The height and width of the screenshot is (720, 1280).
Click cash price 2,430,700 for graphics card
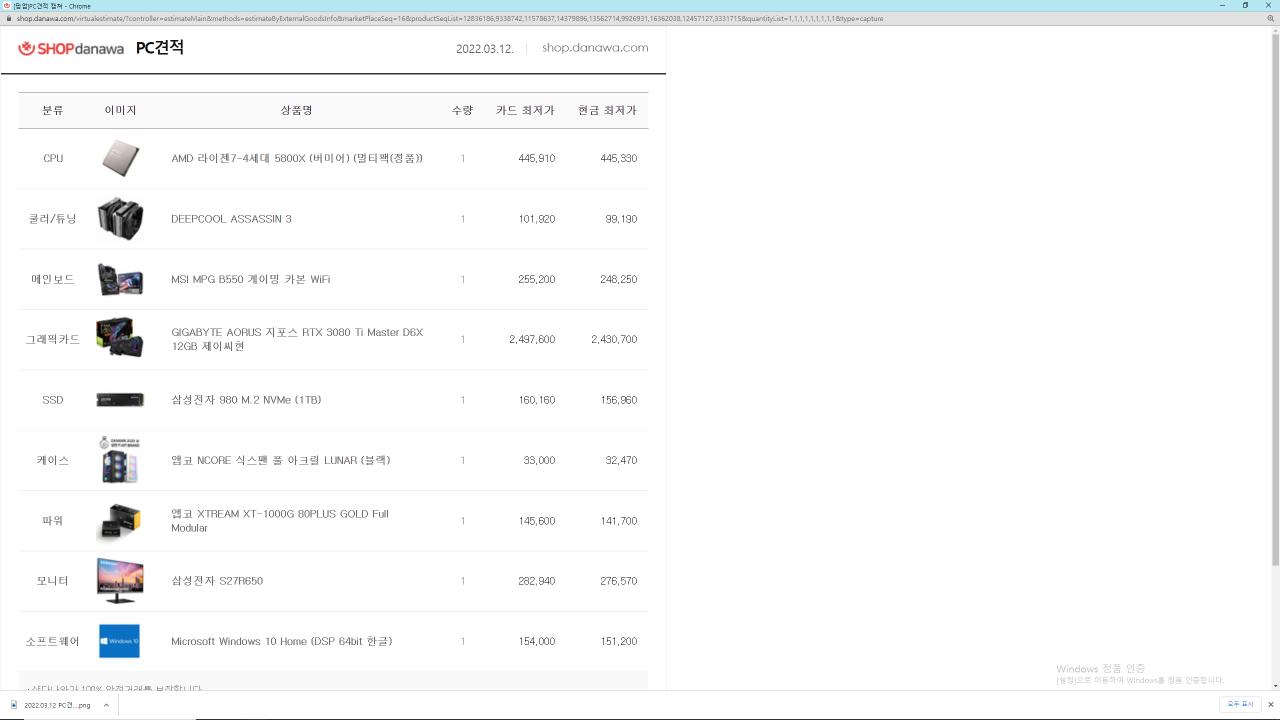click(614, 339)
